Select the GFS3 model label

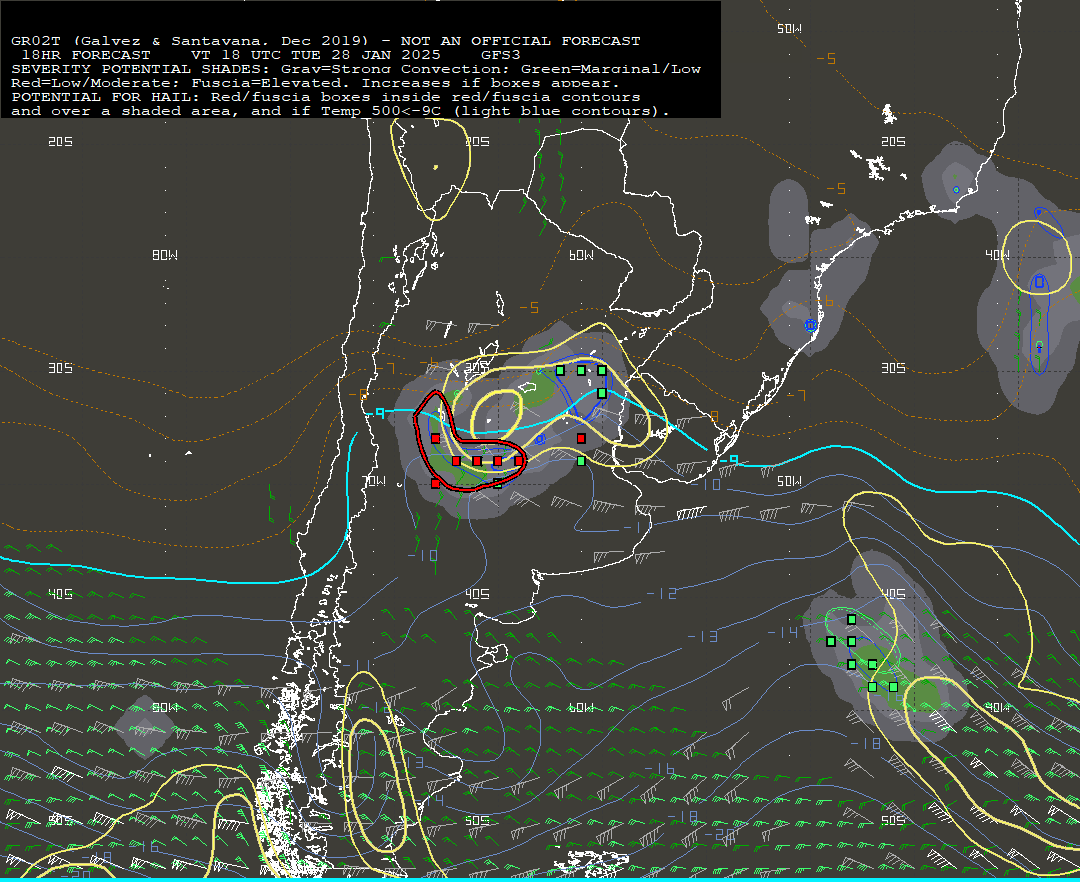point(501,55)
